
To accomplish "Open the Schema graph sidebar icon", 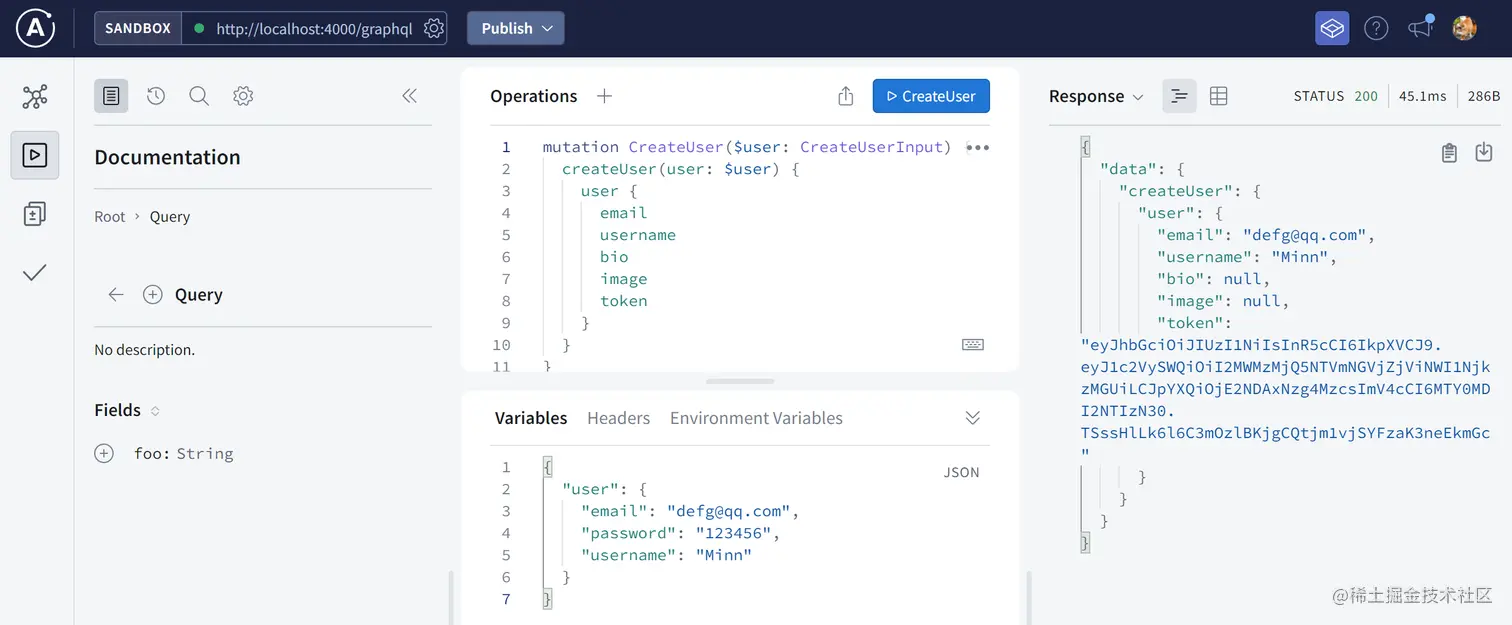I will tap(35, 97).
